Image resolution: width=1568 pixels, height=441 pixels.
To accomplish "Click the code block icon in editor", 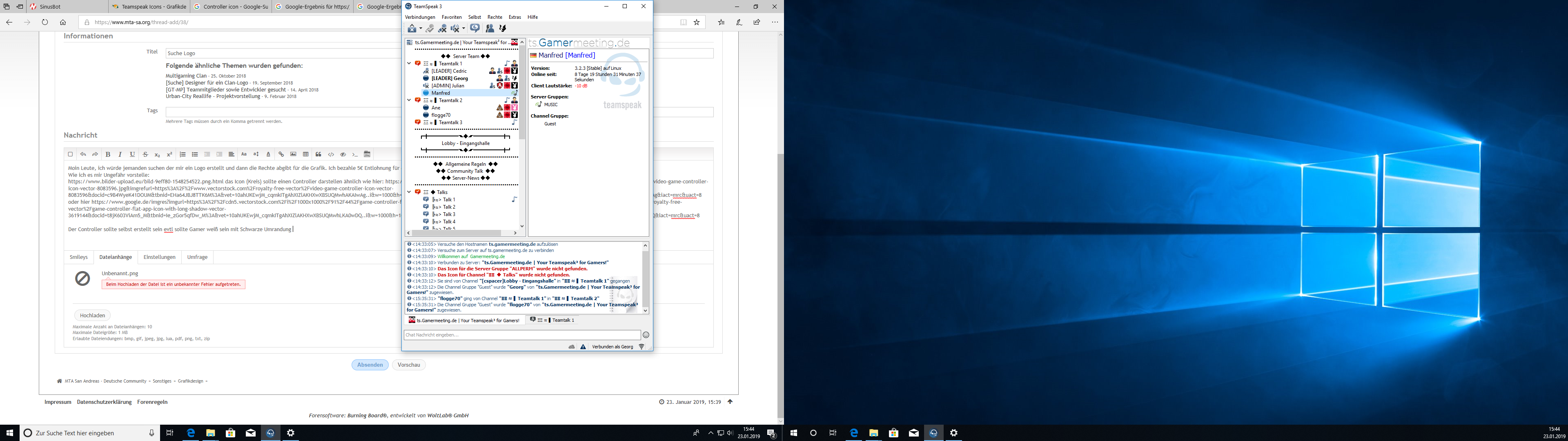I will click(x=331, y=155).
